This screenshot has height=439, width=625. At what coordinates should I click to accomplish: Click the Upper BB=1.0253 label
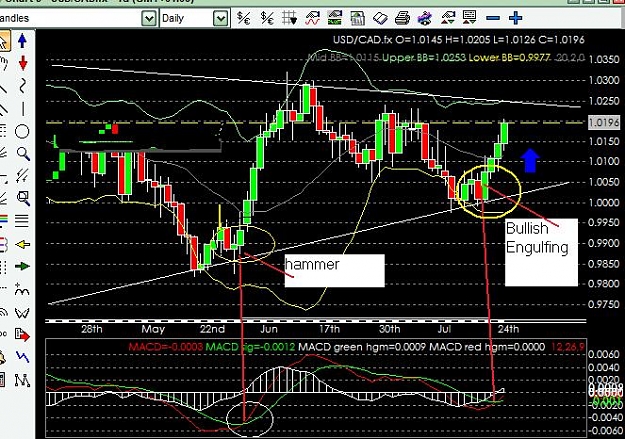pyautogui.click(x=423, y=58)
